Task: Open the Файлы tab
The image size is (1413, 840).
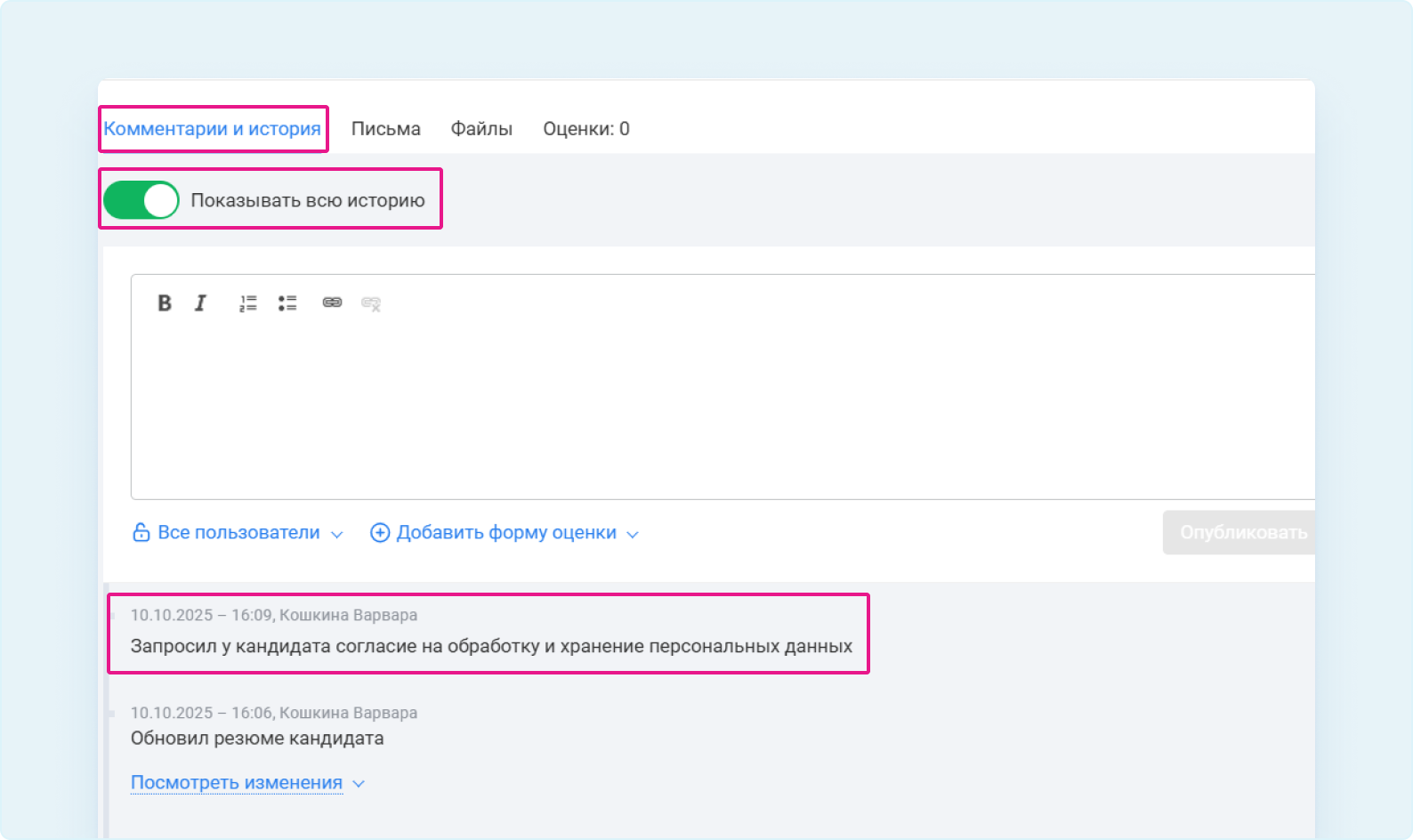Action: [481, 129]
